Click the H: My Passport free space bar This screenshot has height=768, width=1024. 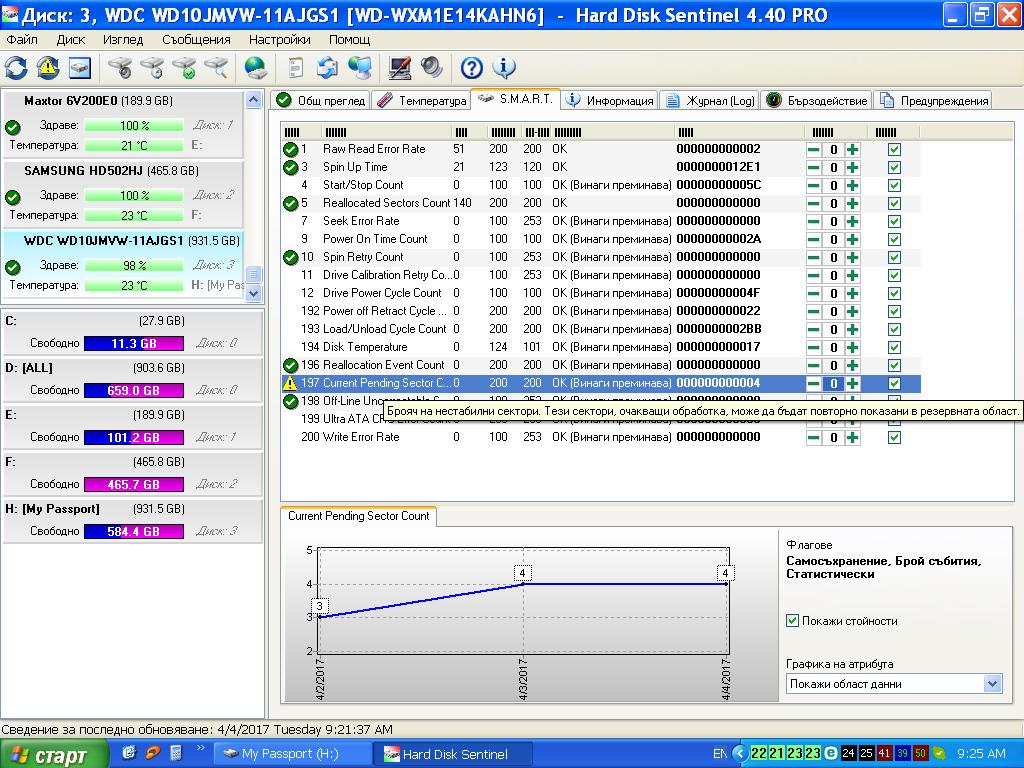pyautogui.click(x=135, y=531)
